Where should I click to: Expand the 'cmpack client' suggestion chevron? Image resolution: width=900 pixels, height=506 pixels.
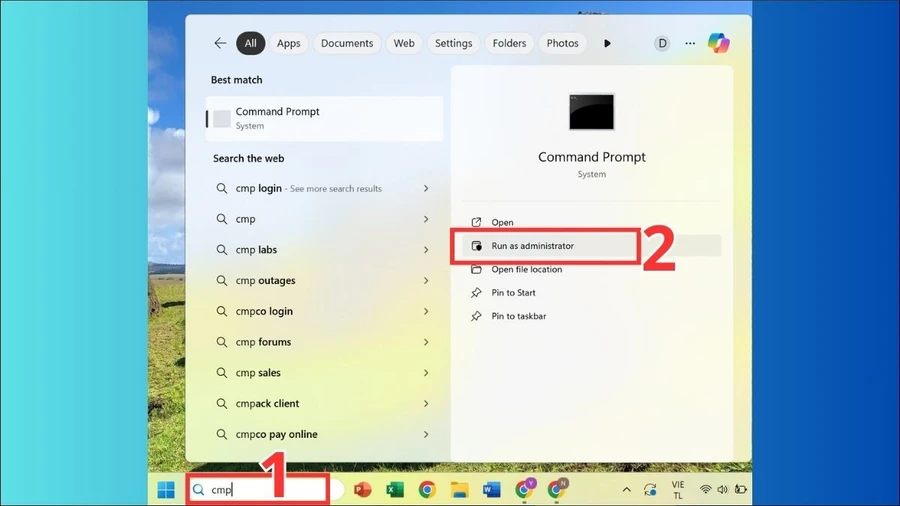tap(426, 403)
